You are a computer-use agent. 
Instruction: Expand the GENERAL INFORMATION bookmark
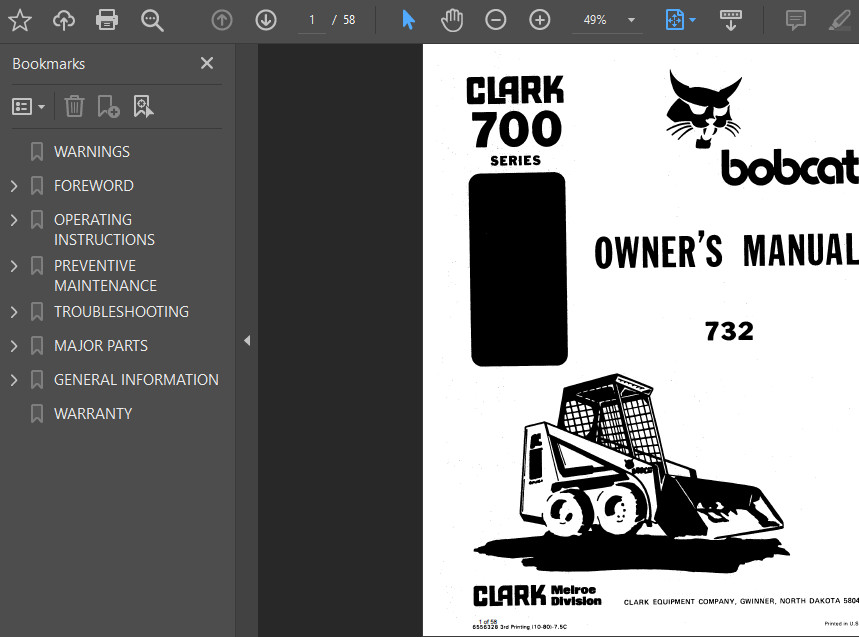click(14, 380)
